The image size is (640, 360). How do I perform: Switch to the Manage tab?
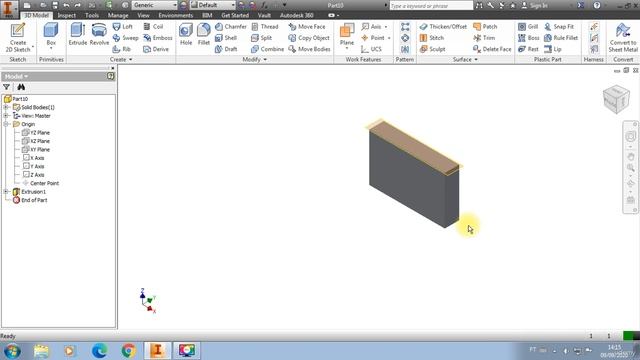pyautogui.click(x=118, y=16)
